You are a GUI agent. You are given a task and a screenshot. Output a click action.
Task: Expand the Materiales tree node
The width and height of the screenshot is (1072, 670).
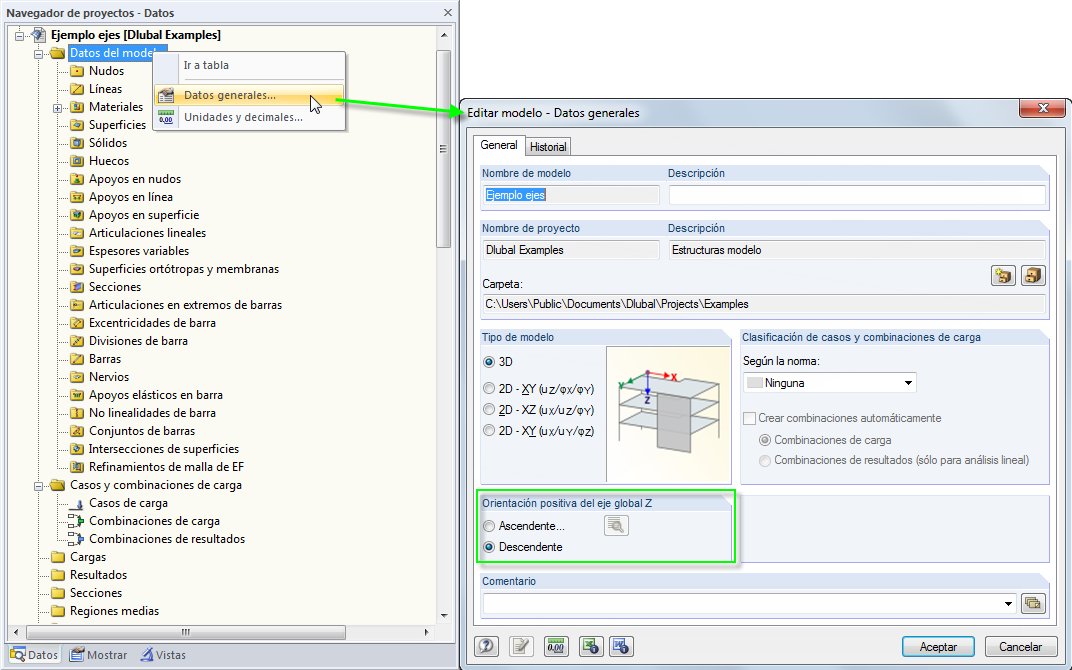(57, 107)
